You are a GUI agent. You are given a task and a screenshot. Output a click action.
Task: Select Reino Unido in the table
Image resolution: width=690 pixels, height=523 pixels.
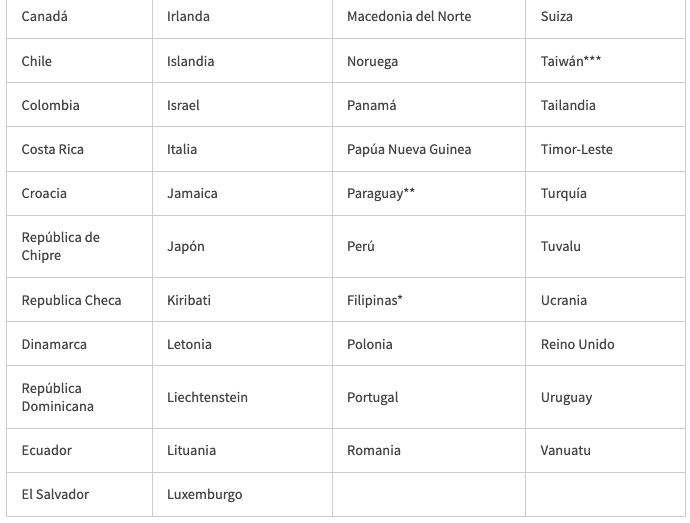(x=578, y=344)
